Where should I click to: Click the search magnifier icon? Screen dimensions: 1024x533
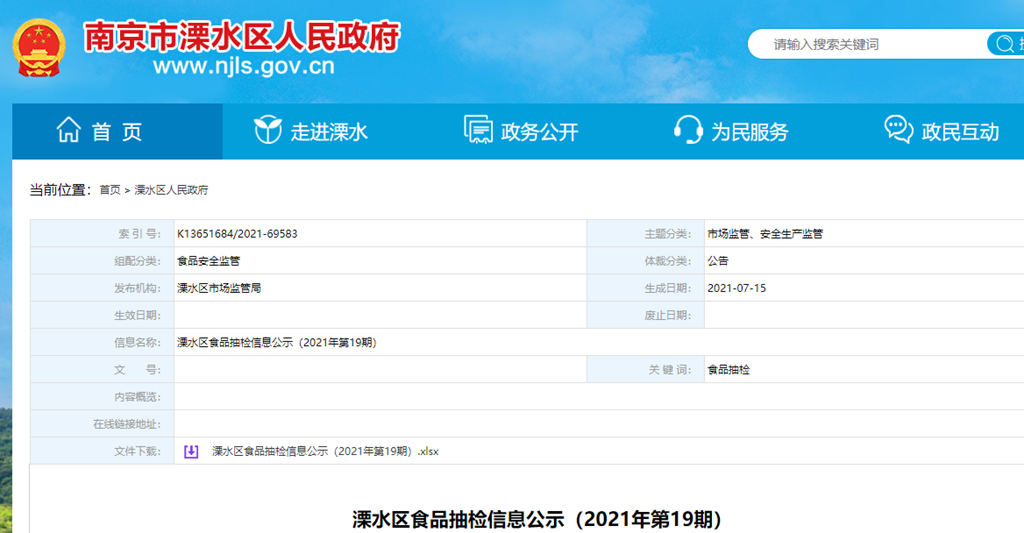(1004, 44)
